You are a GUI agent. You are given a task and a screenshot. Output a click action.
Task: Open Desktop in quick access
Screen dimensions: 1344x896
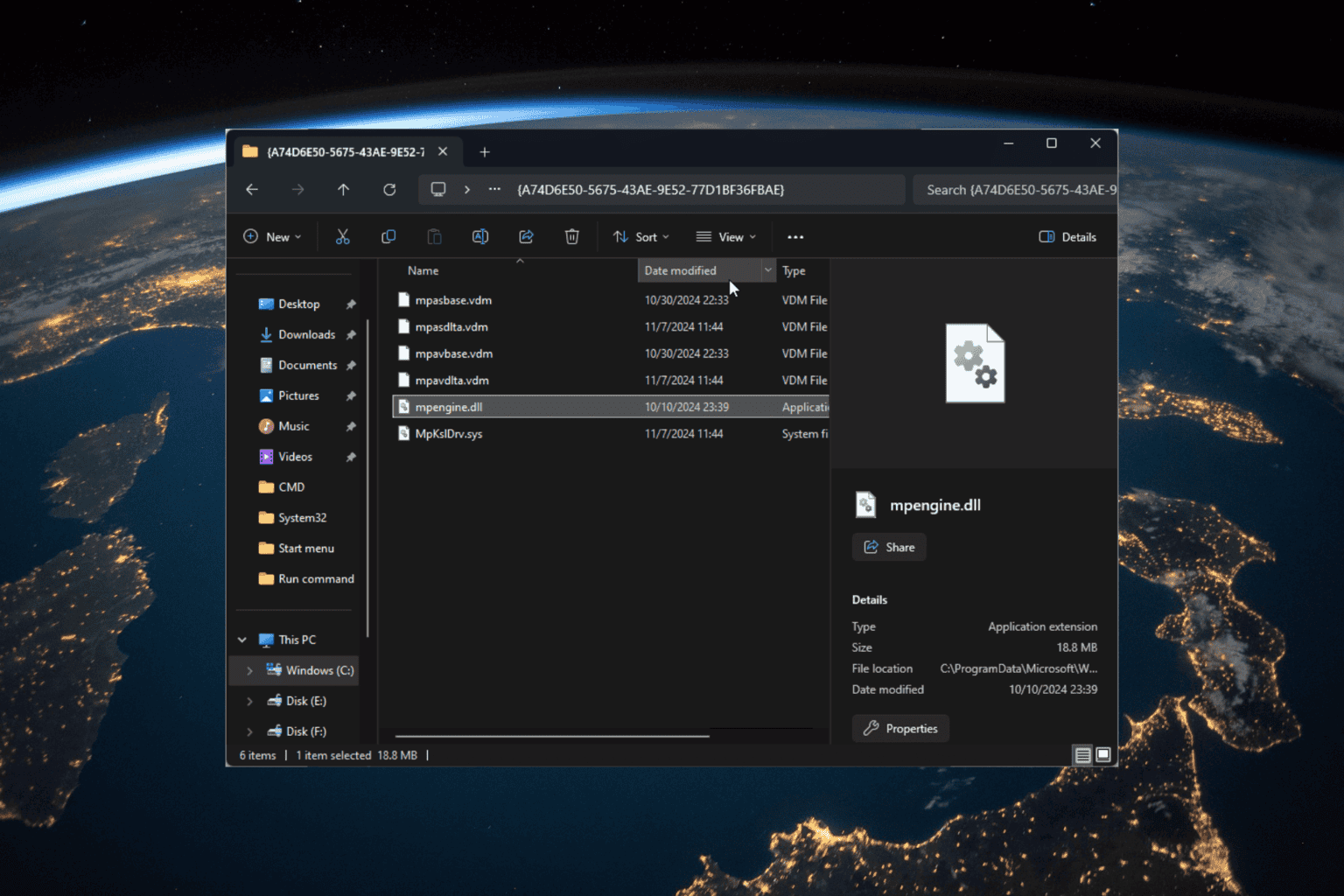coord(297,304)
